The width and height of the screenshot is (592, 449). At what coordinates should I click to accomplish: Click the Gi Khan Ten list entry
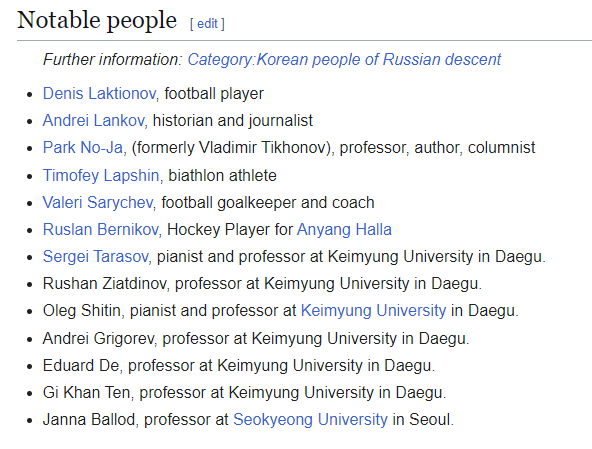(x=245, y=392)
